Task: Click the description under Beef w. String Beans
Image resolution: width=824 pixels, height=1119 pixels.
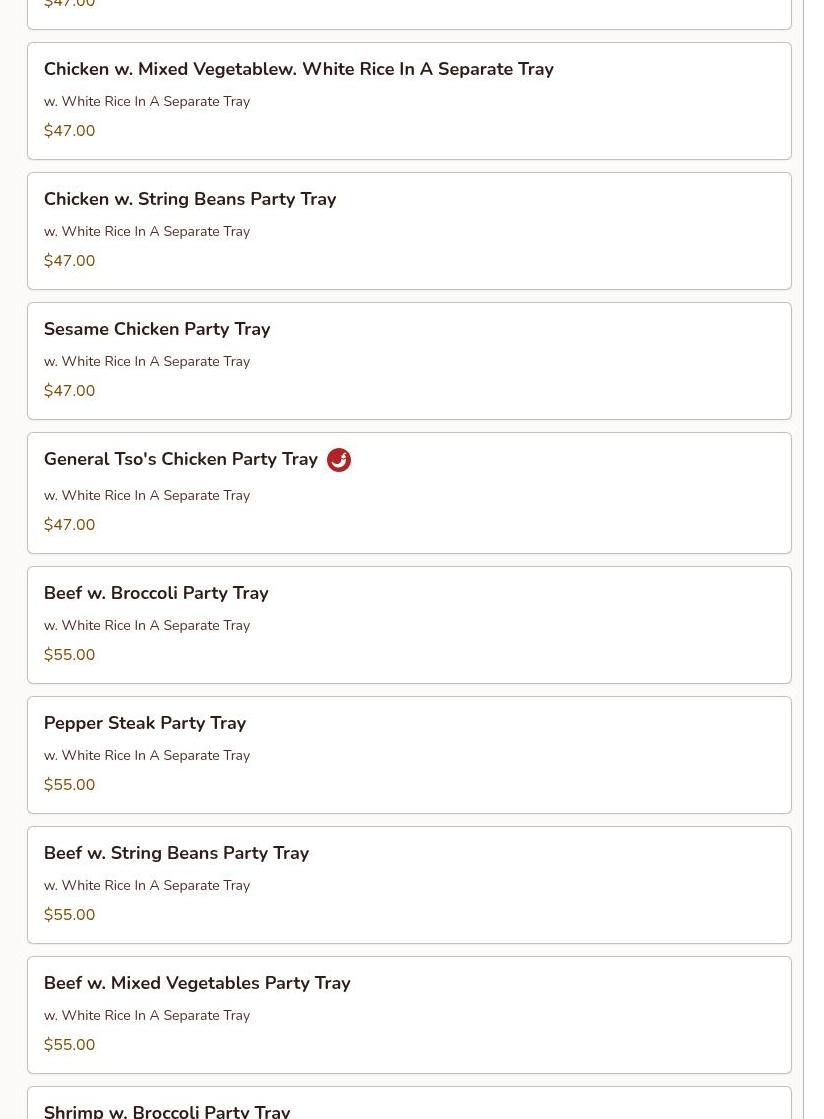Action: pos(147,885)
